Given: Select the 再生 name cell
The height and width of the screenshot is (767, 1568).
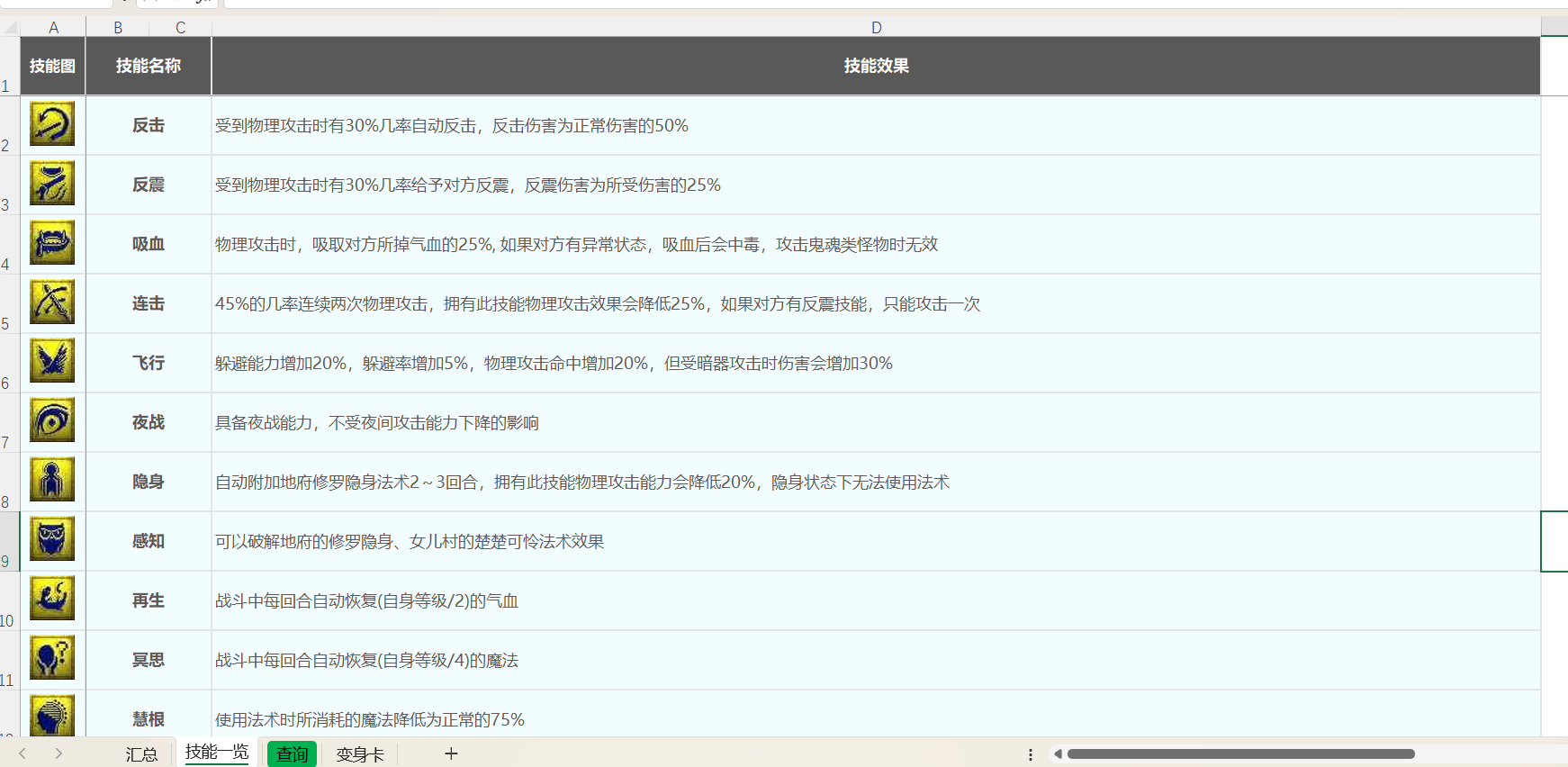Looking at the screenshot, I should point(149,600).
